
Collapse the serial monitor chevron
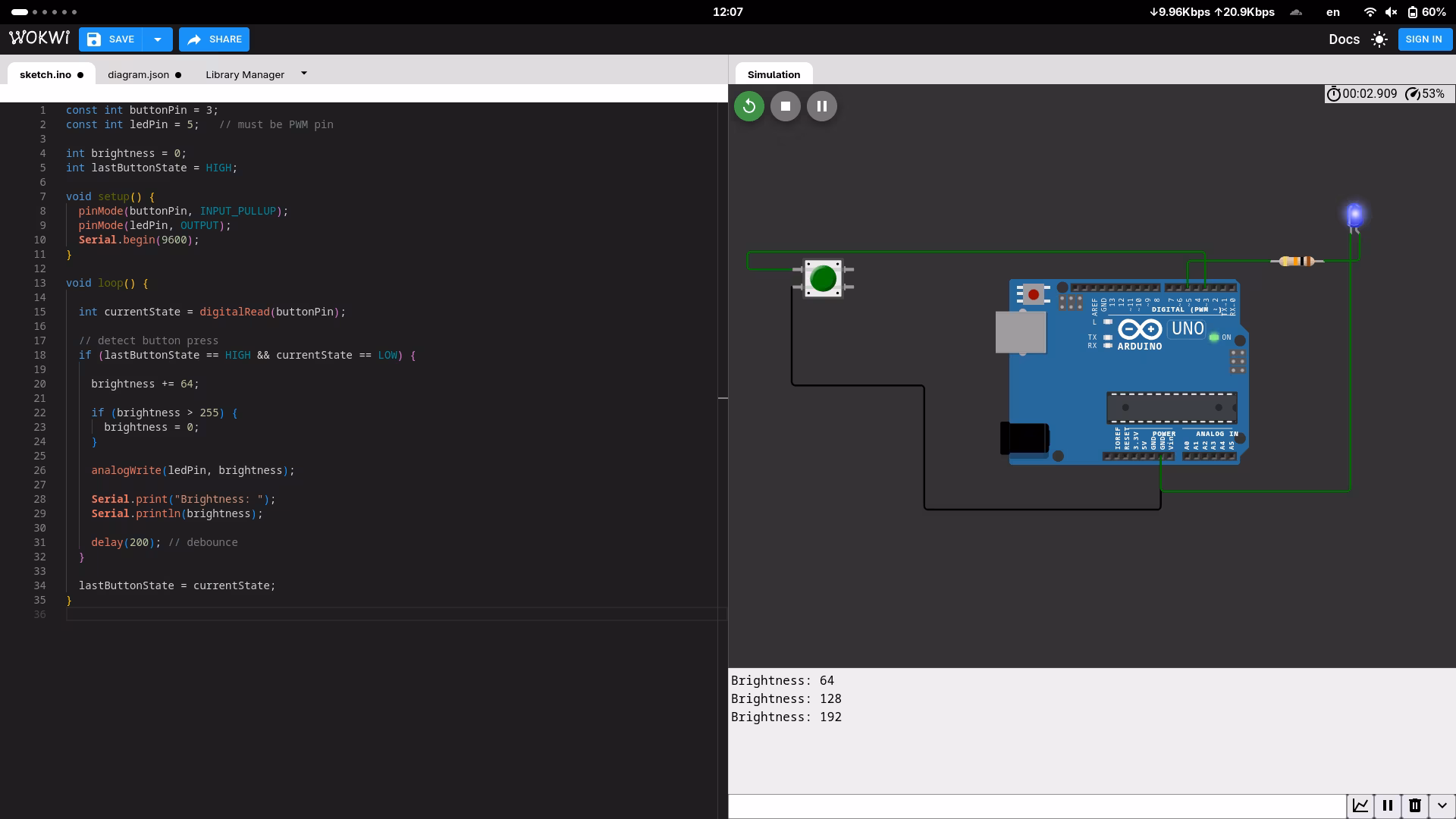[1442, 805]
